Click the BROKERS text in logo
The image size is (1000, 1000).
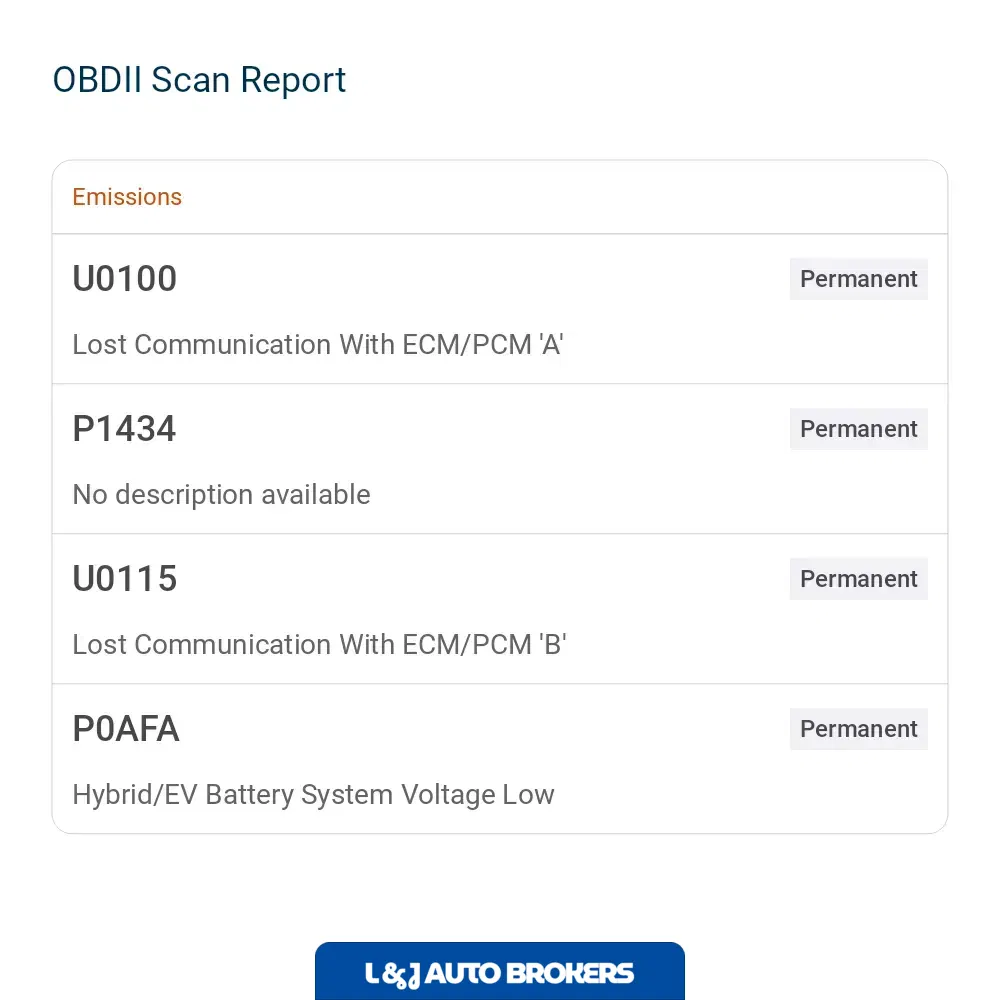point(570,973)
